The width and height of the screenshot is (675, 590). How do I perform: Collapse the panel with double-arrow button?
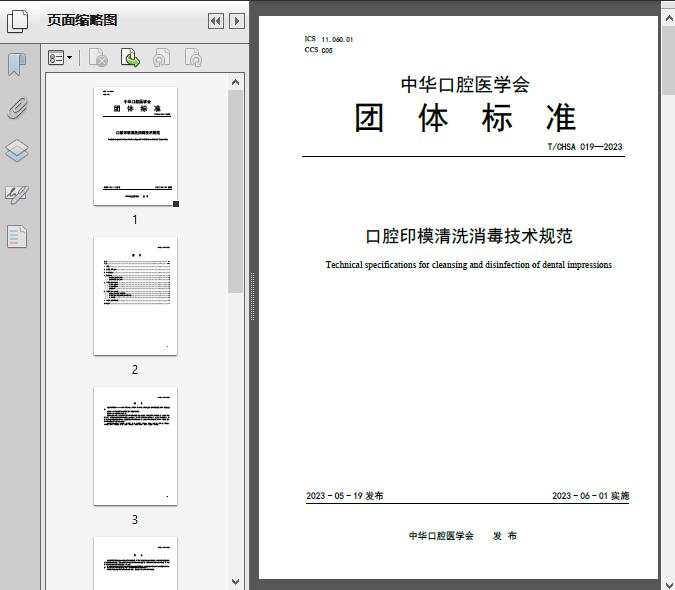(x=216, y=21)
